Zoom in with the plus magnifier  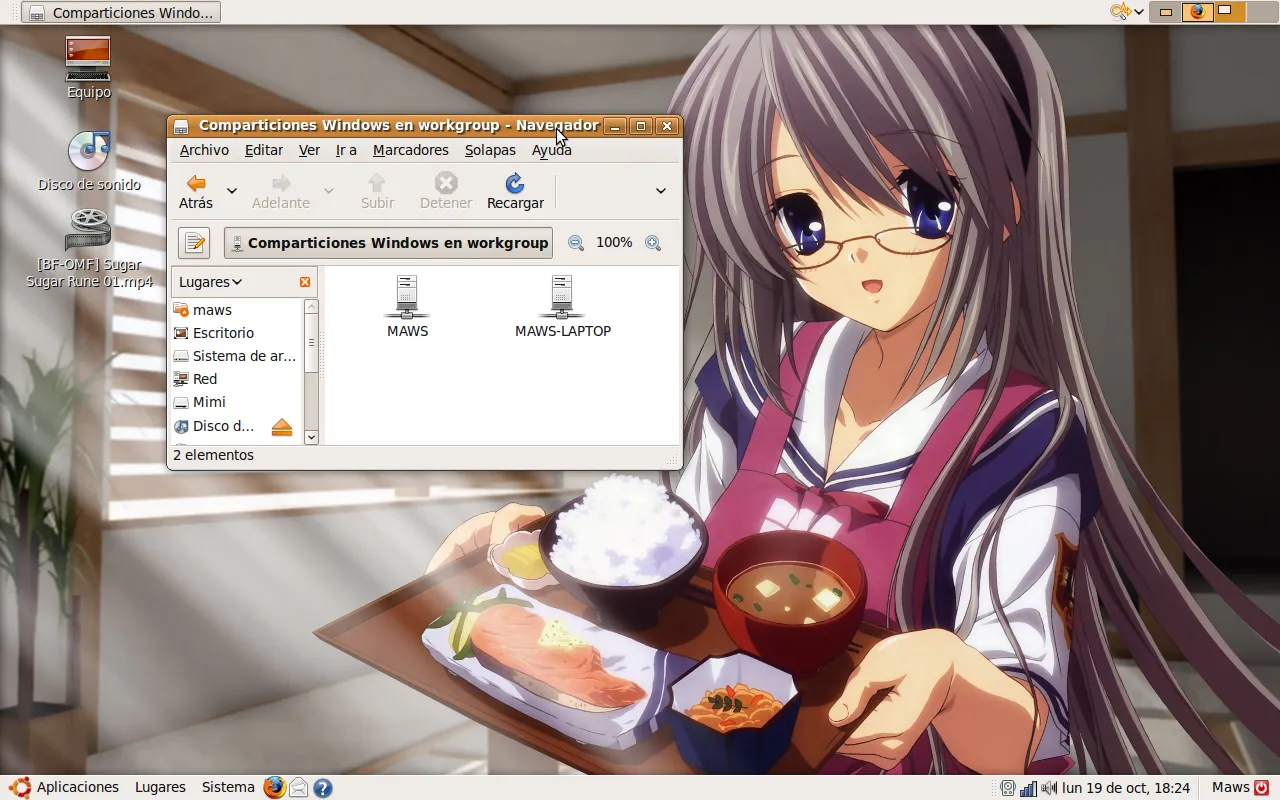click(x=653, y=243)
